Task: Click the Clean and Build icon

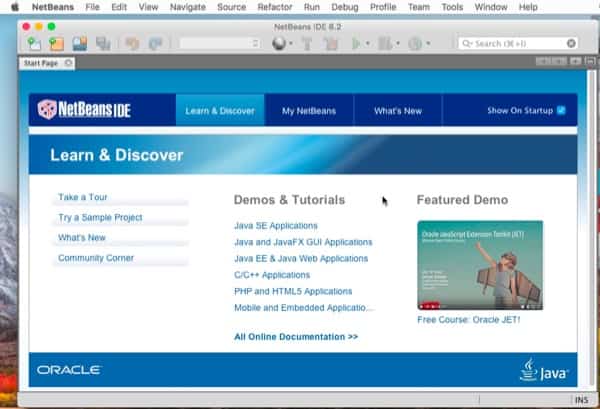Action: coord(331,43)
